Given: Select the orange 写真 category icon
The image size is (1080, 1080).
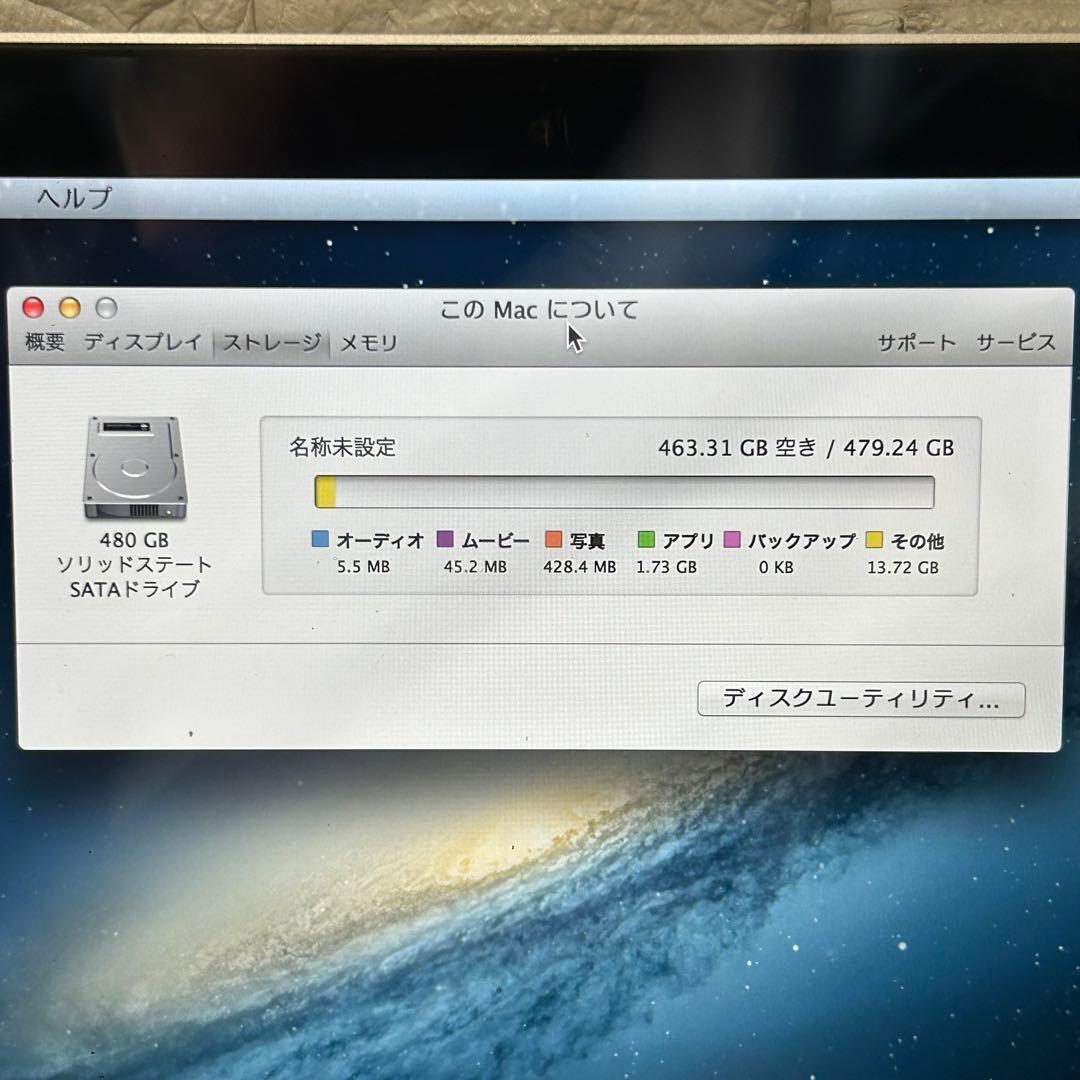Looking at the screenshot, I should [552, 540].
